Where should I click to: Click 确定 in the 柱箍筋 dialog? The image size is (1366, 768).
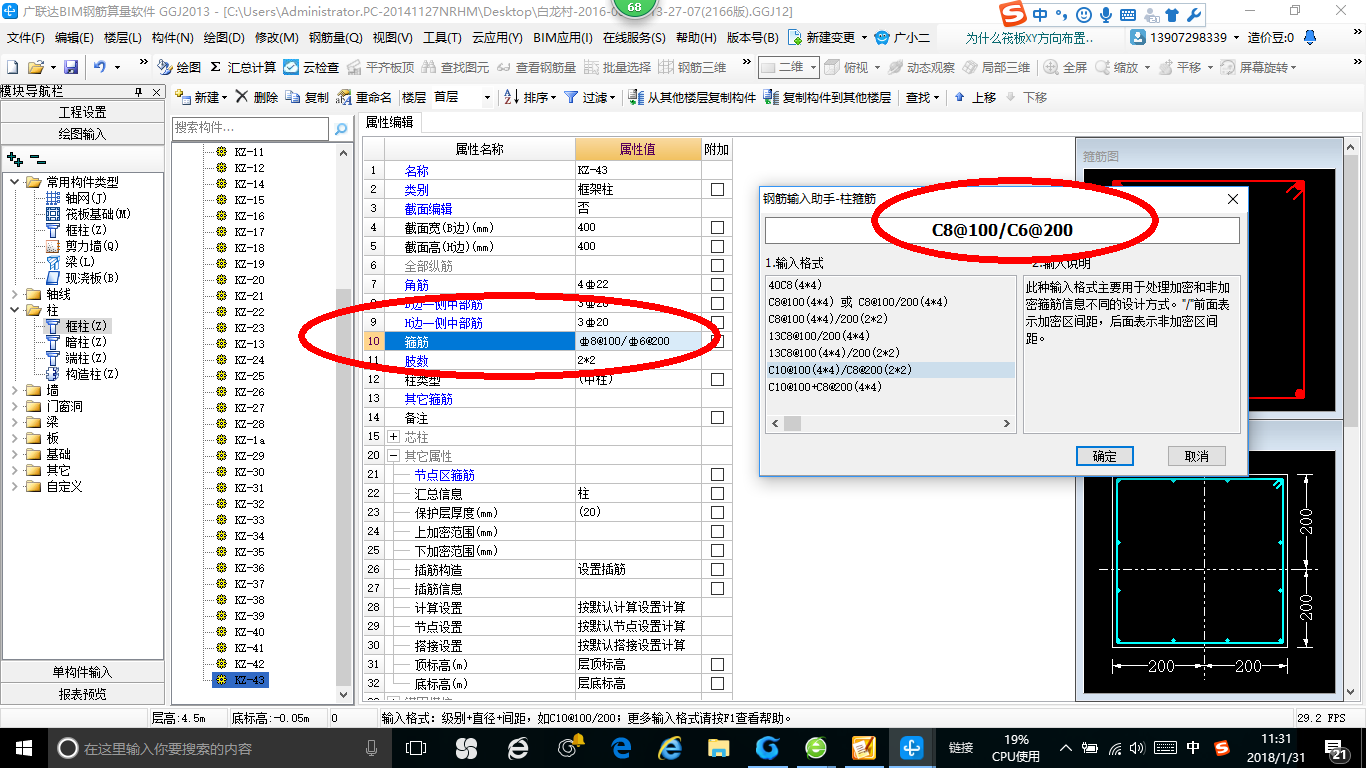pos(1105,456)
